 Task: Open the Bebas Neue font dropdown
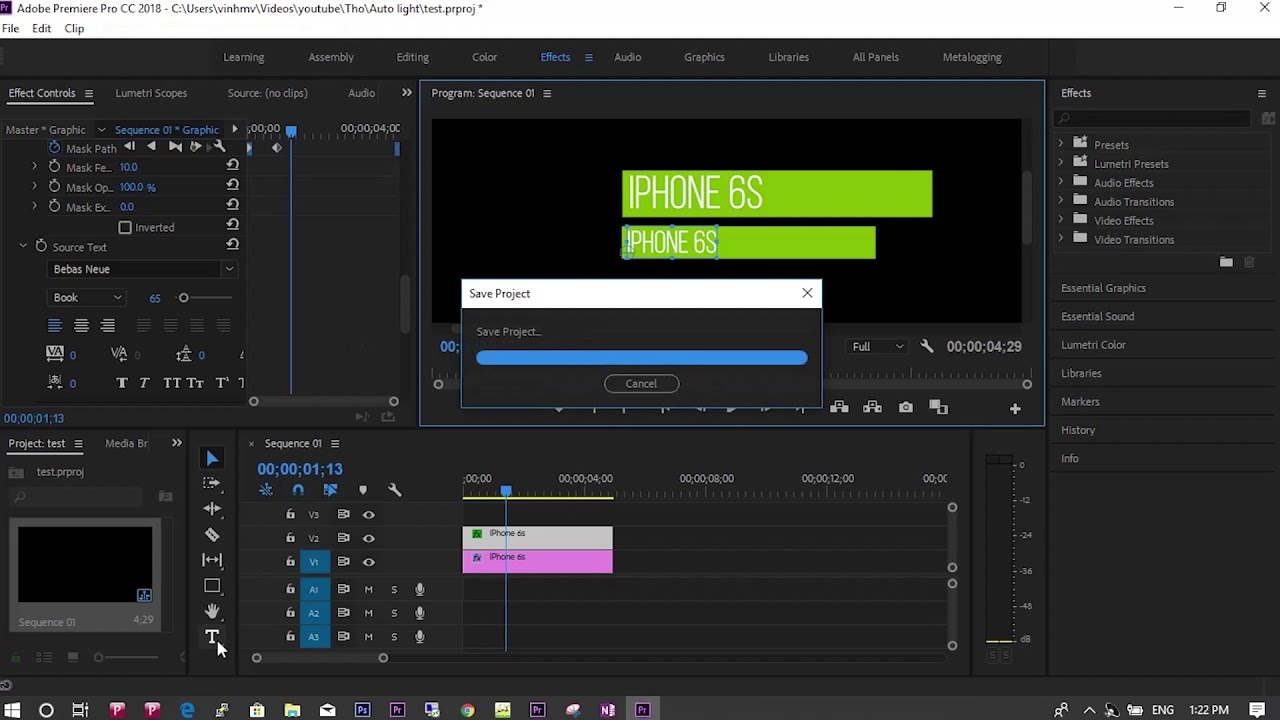tap(143, 269)
